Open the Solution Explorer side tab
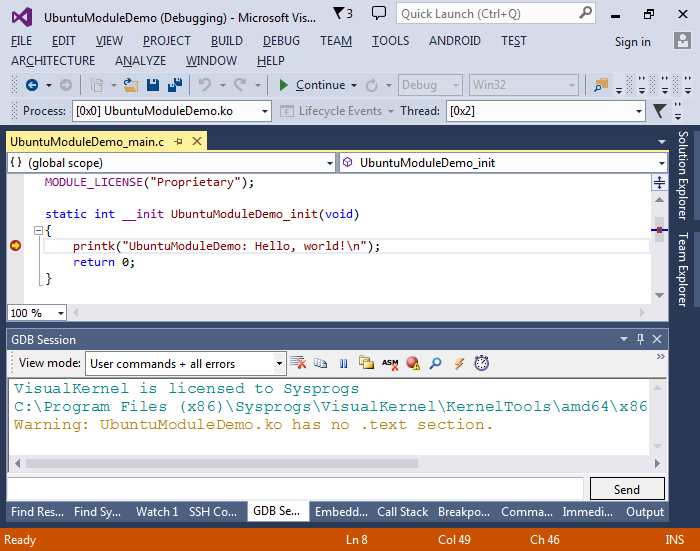This screenshot has width=700, height=551. click(683, 175)
